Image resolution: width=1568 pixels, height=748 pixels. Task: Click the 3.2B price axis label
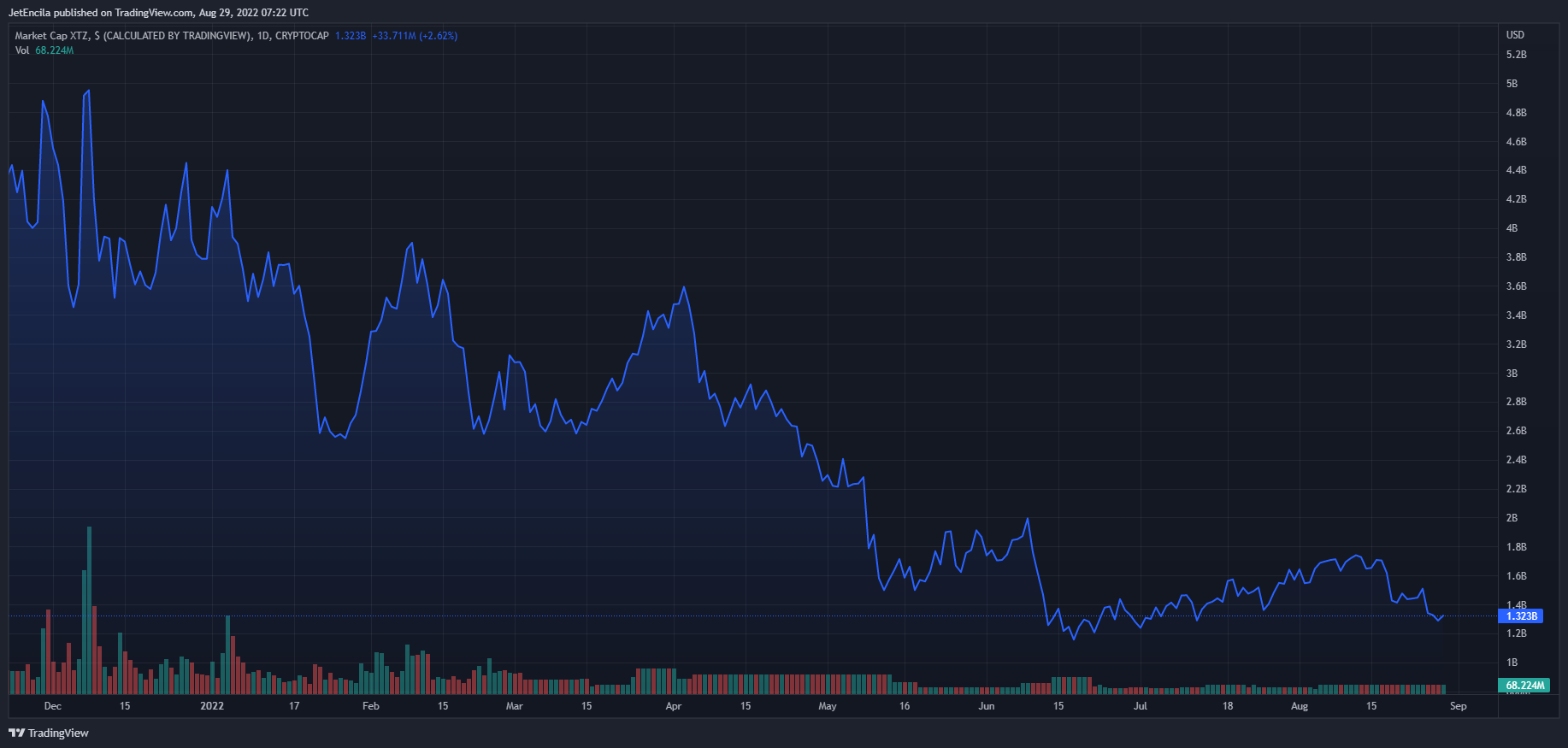pyautogui.click(x=1516, y=345)
